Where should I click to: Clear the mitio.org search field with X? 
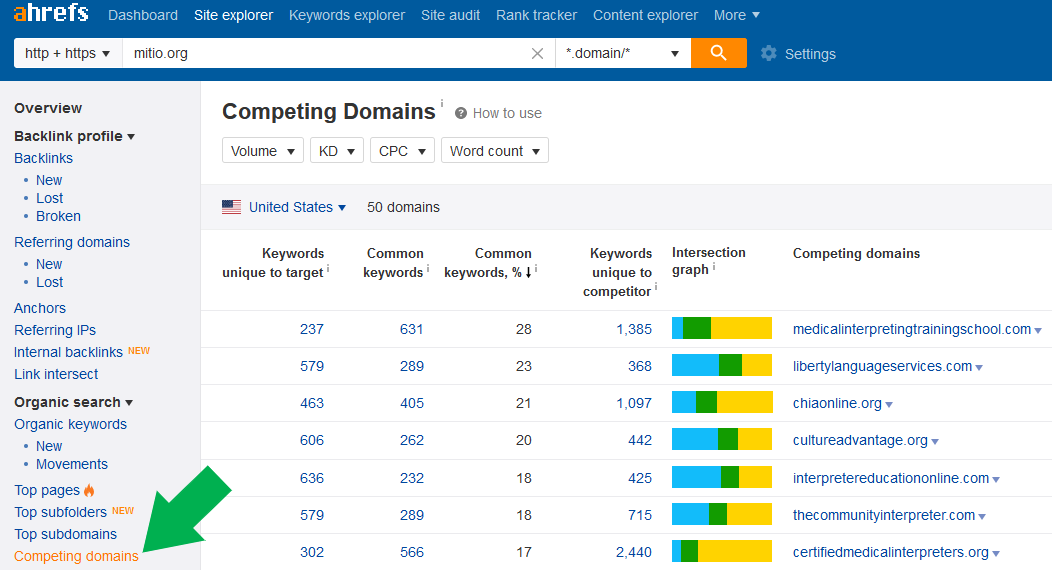click(537, 54)
